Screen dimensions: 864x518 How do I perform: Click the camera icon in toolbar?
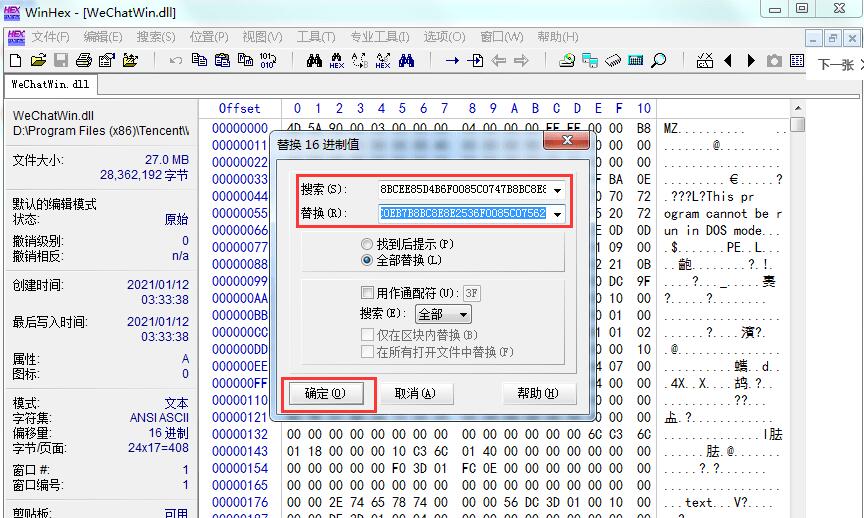tap(774, 61)
